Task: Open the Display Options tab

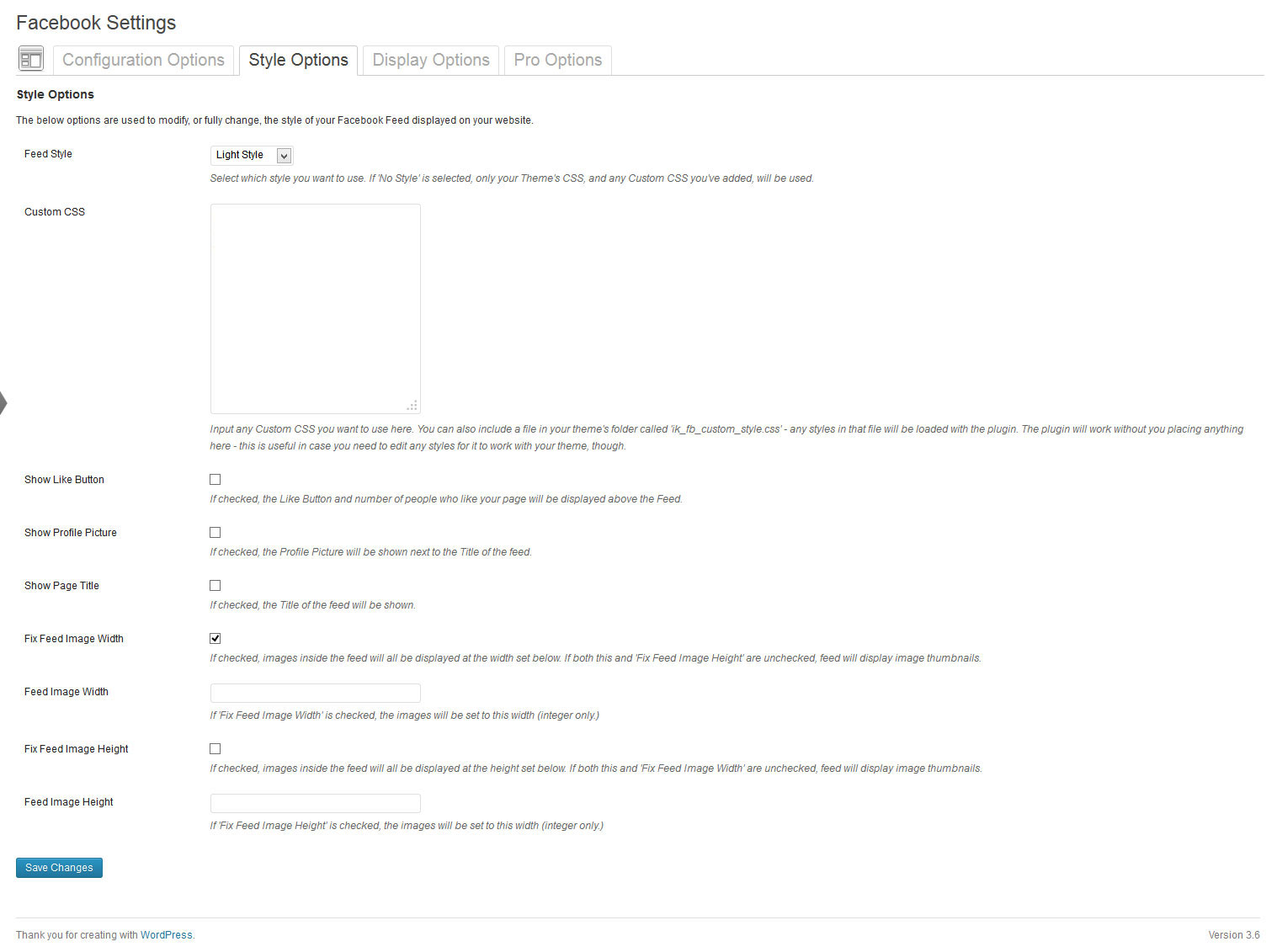Action: (x=431, y=60)
